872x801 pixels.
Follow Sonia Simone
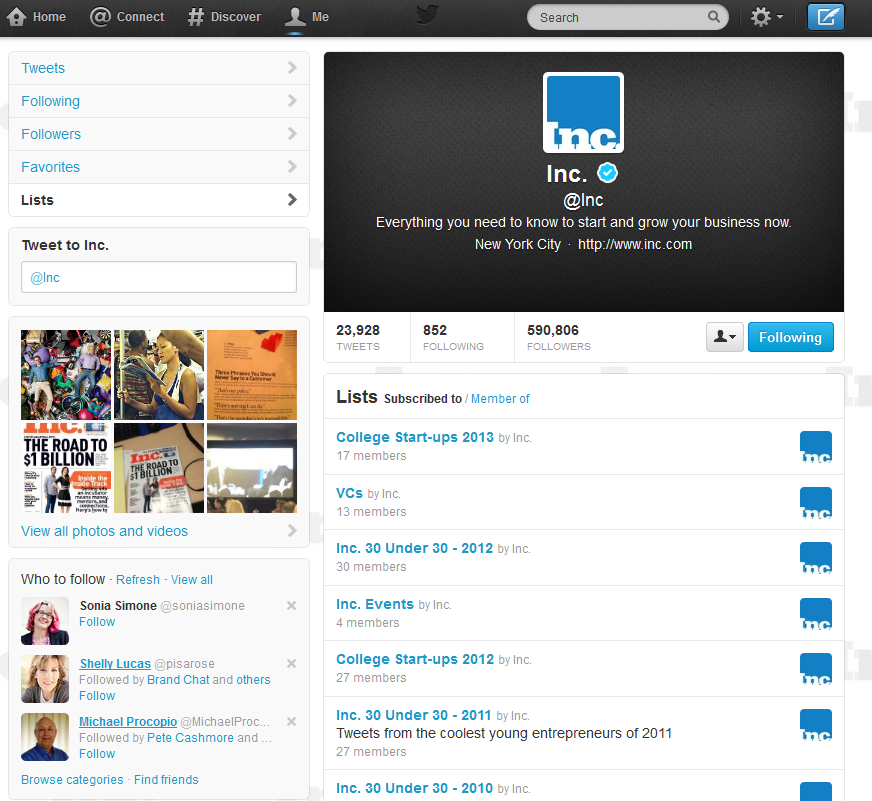(x=97, y=621)
